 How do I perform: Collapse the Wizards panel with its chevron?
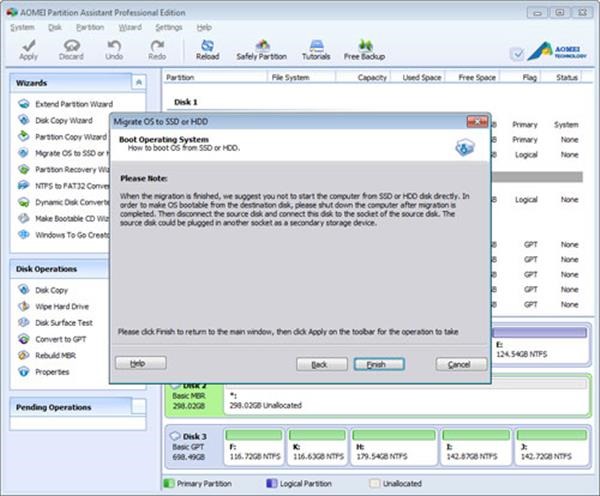tap(139, 82)
